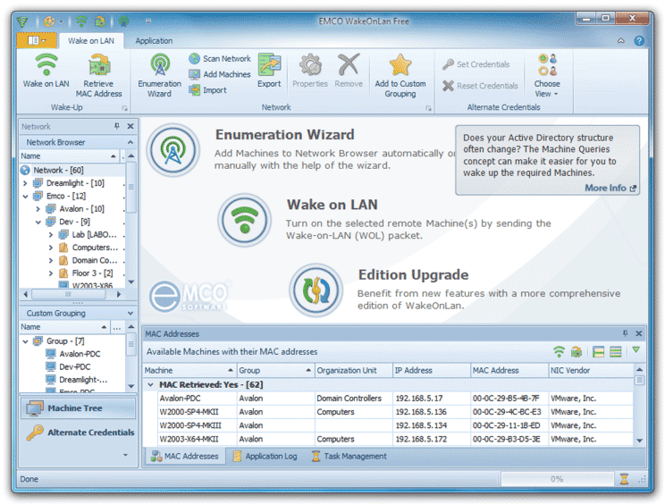Expand the Dreamlight - [10] node
This screenshot has width=665, height=504.
pos(25,183)
